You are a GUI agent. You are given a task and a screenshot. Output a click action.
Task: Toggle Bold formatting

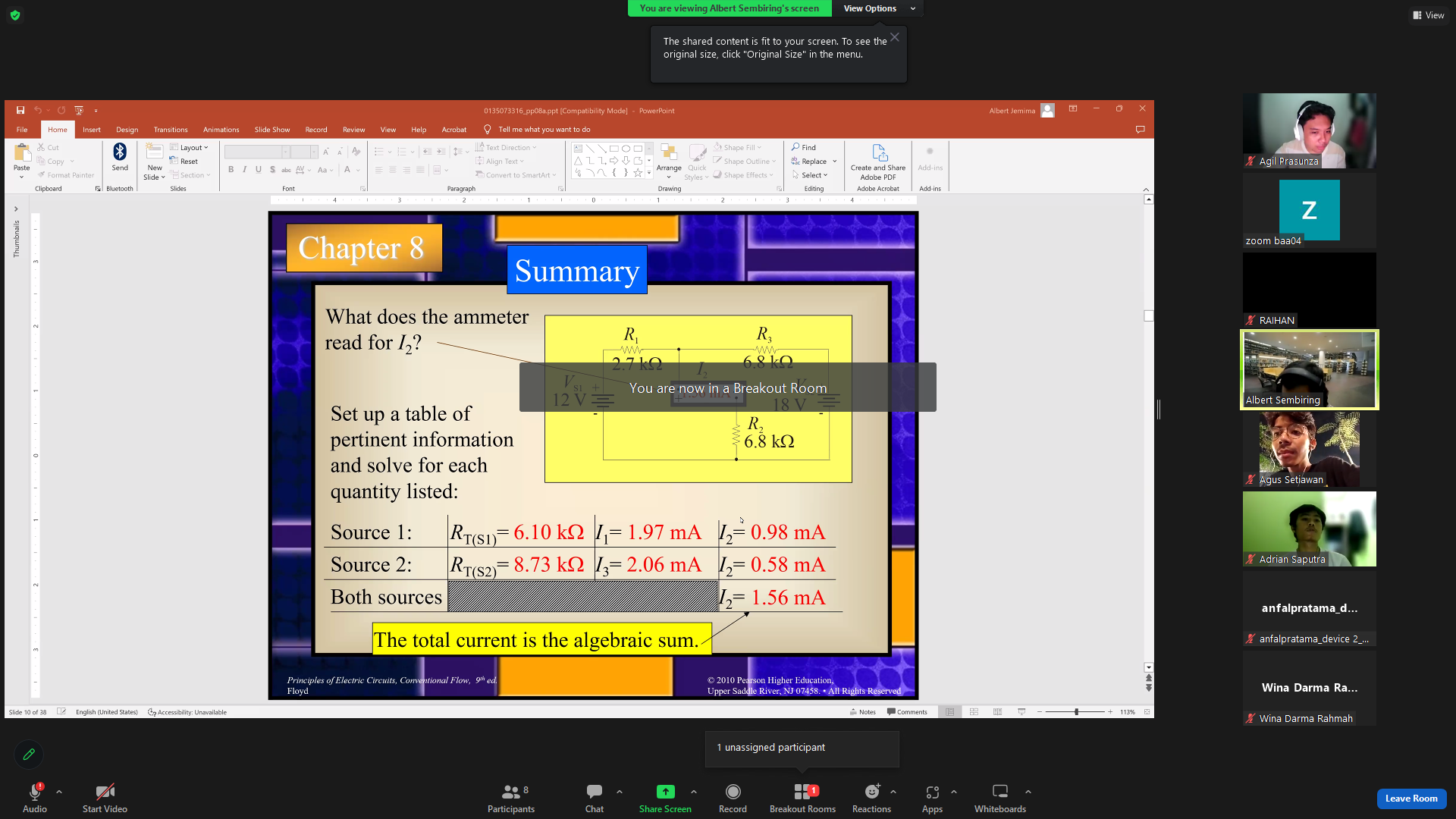click(x=231, y=170)
